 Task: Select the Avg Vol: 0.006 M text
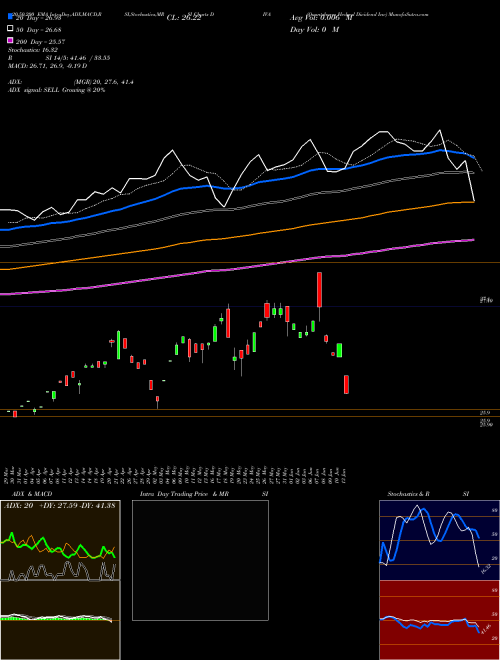coord(321,18)
